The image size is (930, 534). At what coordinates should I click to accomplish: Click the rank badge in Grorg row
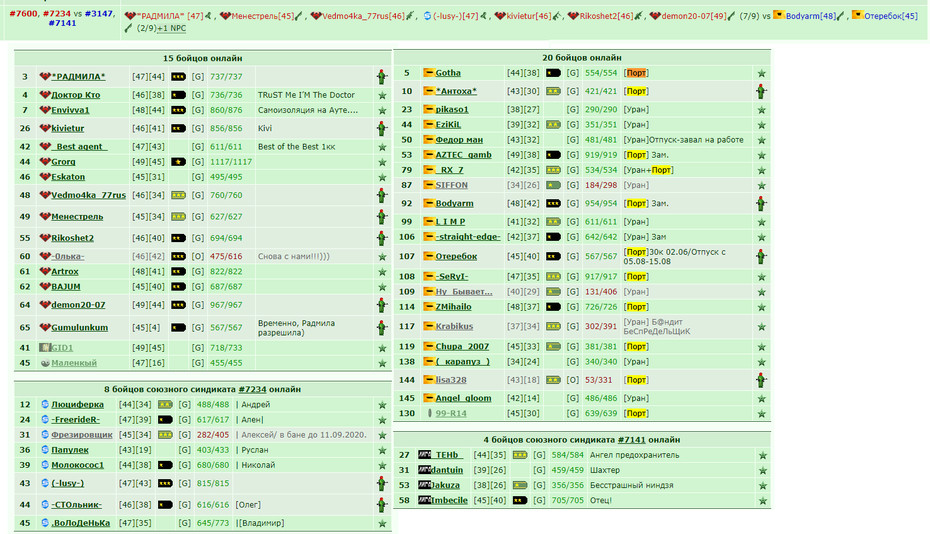[x=178, y=162]
